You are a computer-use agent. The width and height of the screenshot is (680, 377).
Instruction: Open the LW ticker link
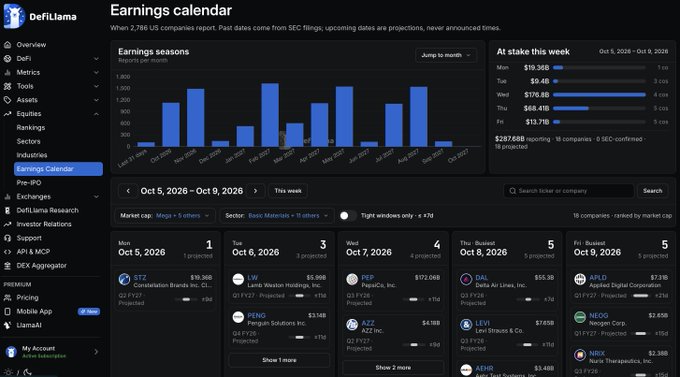point(252,278)
